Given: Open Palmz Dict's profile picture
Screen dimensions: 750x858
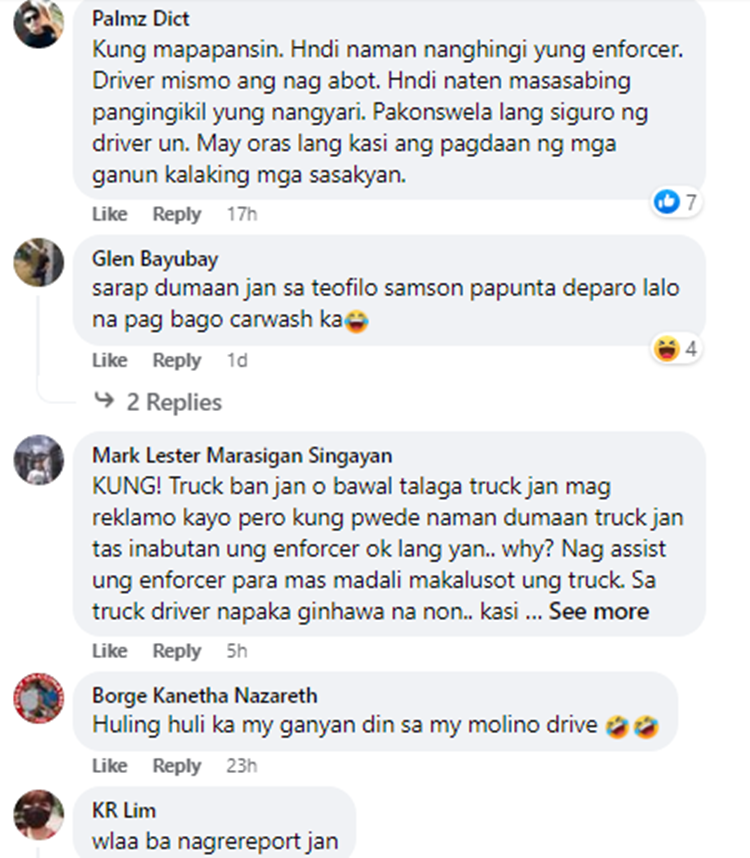Looking at the screenshot, I should [x=38, y=24].
